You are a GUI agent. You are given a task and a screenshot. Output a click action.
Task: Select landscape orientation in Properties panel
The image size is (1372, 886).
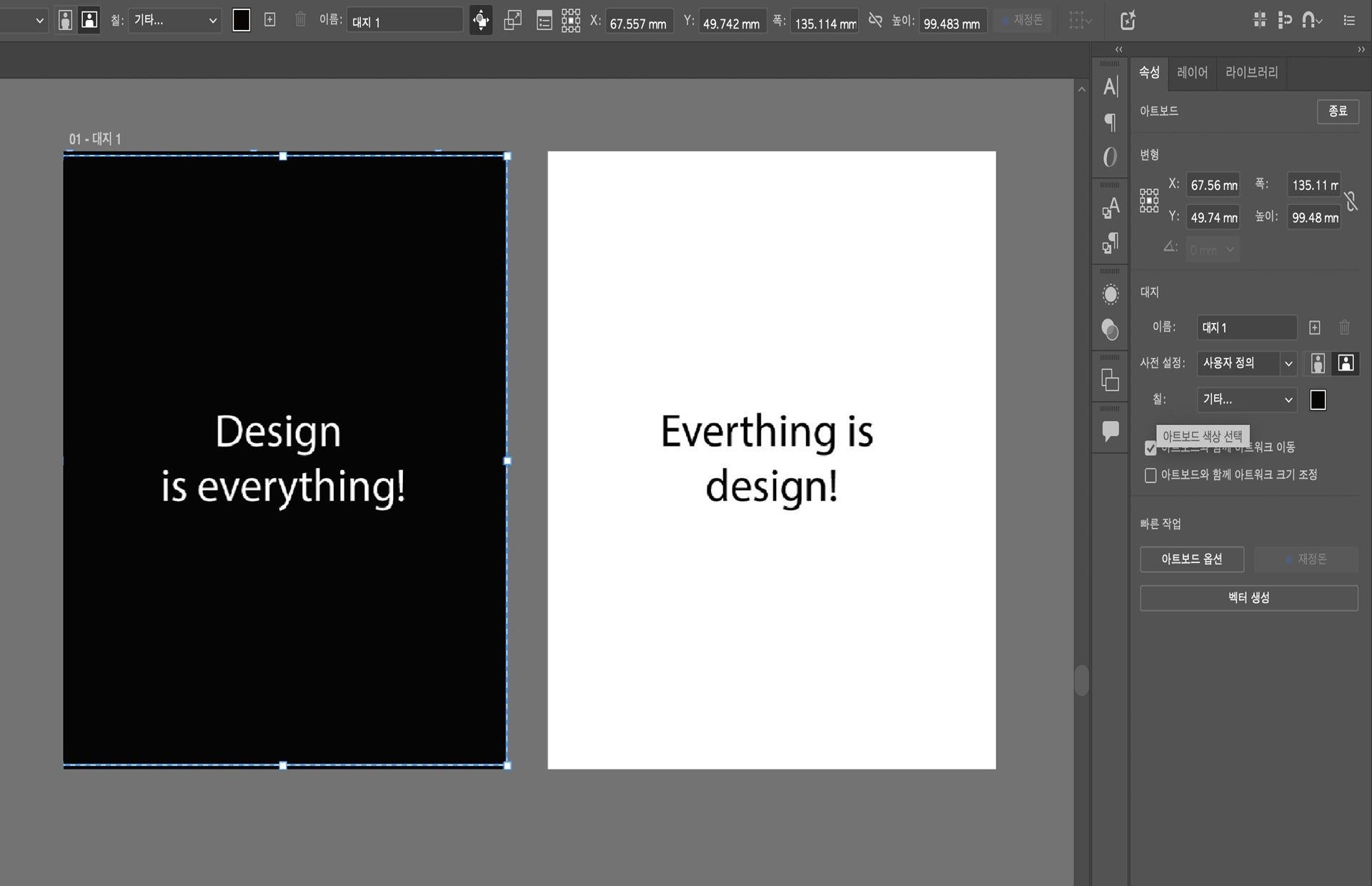1345,363
